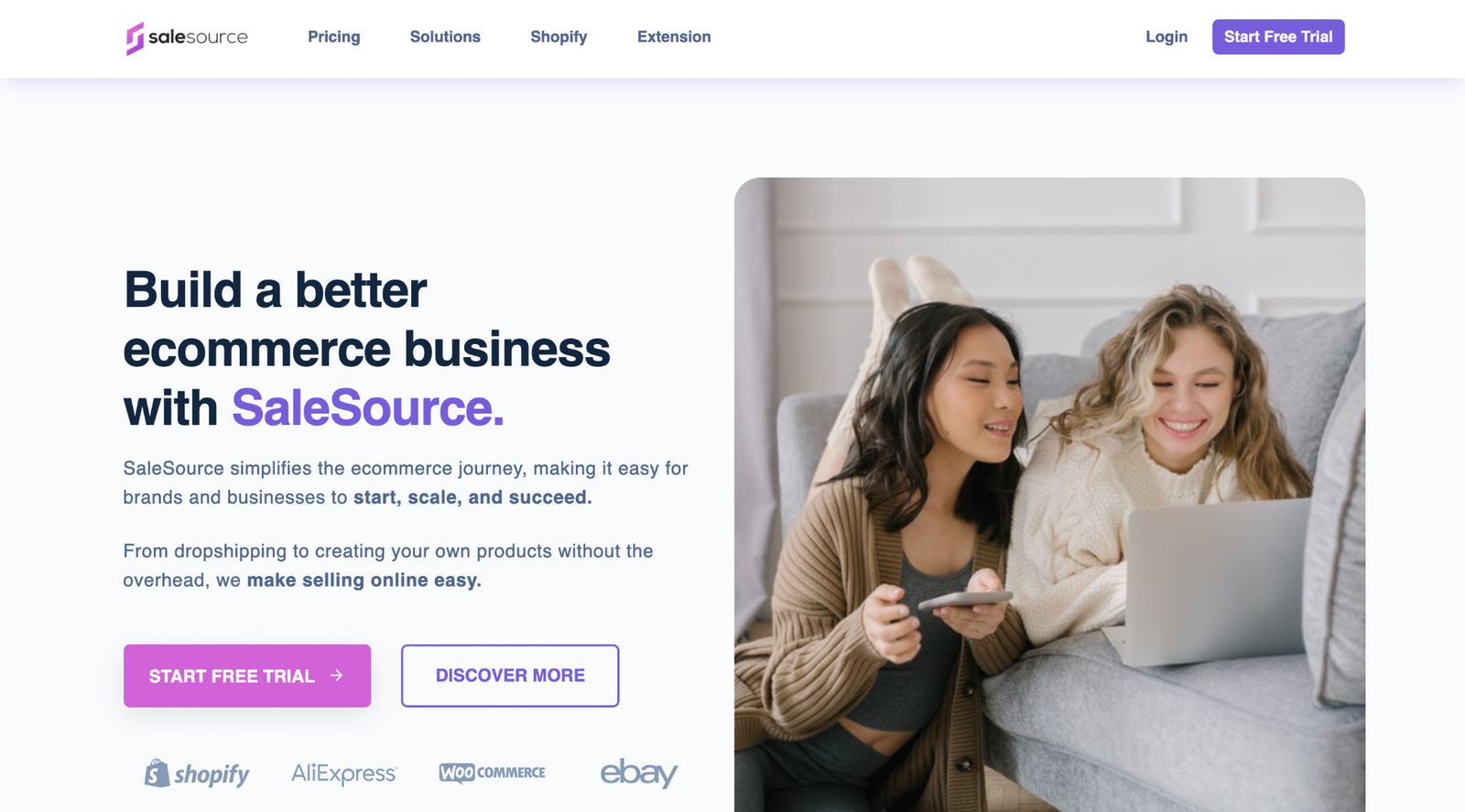Click the pink START FREE TRIAL button

tap(247, 676)
